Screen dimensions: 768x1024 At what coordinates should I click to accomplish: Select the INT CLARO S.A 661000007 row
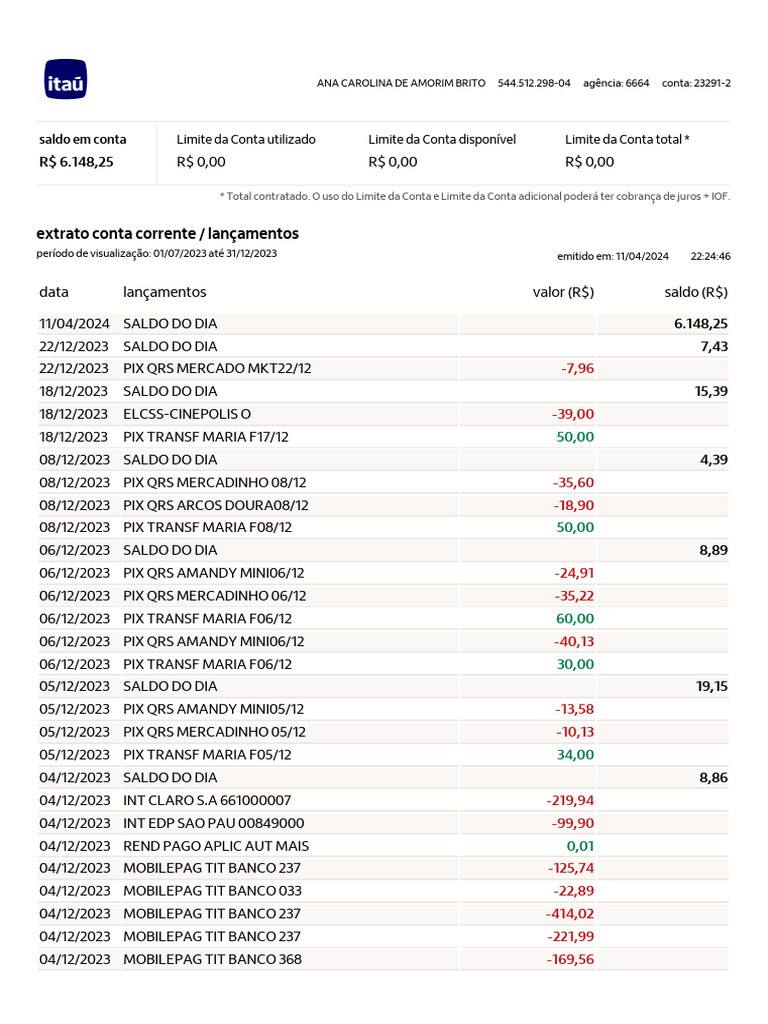207,800
